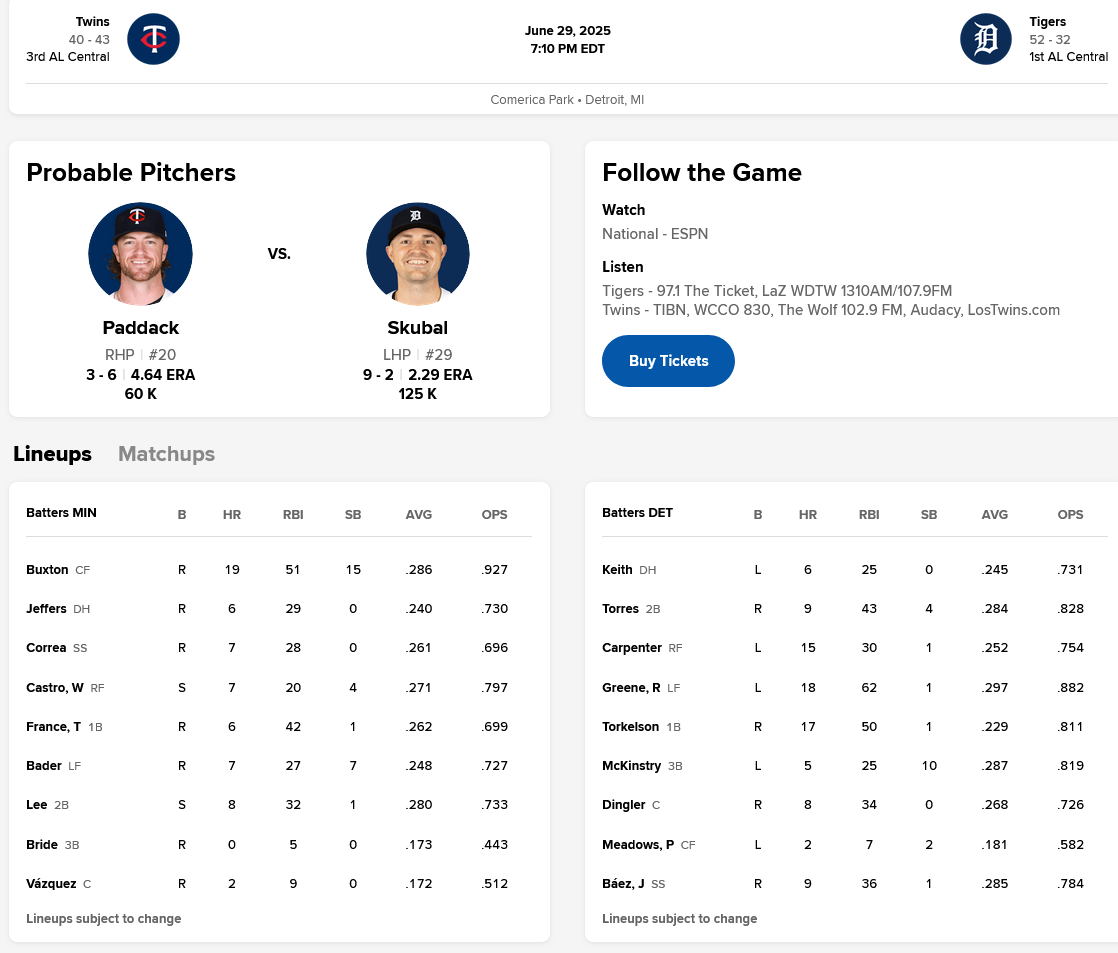The image size is (1118, 953).
Task: Click Comerica Park venue link
Action: pos(531,99)
